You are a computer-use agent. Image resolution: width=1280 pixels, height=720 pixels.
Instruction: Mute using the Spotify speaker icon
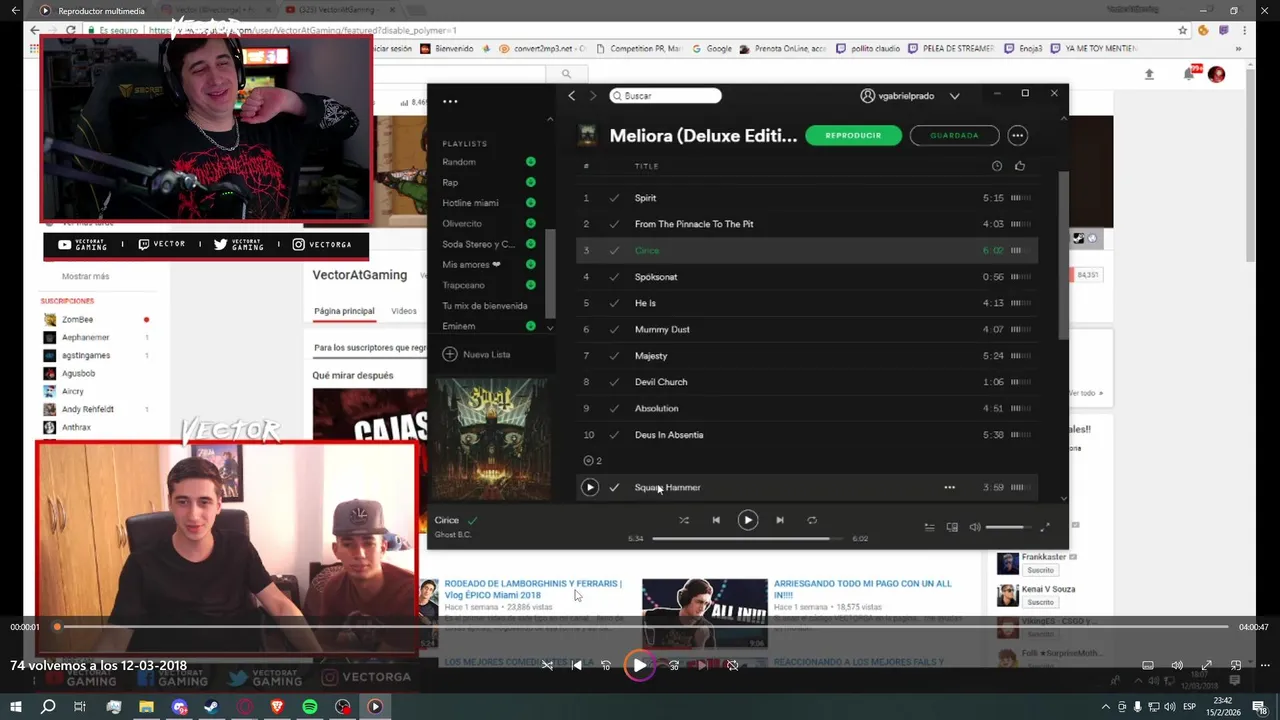pyautogui.click(x=975, y=527)
